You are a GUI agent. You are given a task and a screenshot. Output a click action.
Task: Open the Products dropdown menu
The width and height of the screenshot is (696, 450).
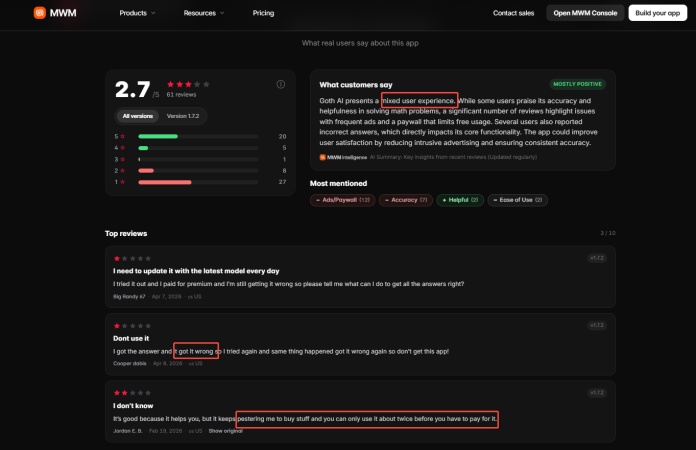click(137, 13)
